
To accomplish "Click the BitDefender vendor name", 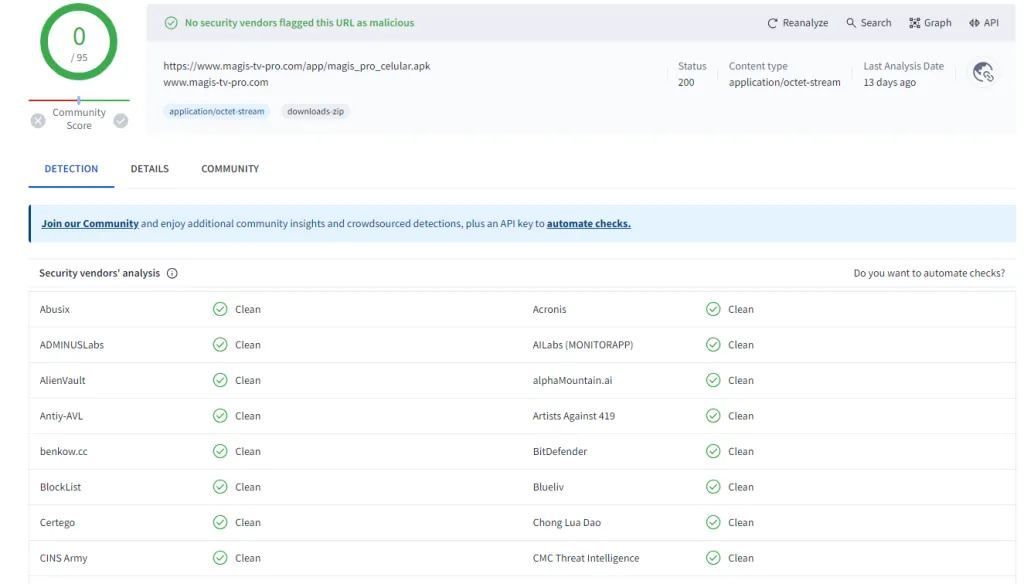I will tap(560, 451).
